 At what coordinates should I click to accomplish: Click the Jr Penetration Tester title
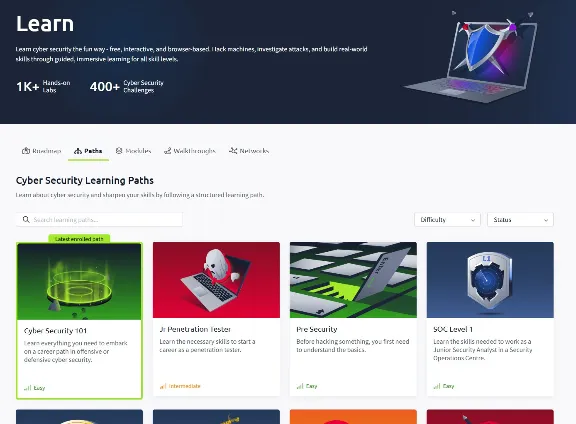[195, 329]
